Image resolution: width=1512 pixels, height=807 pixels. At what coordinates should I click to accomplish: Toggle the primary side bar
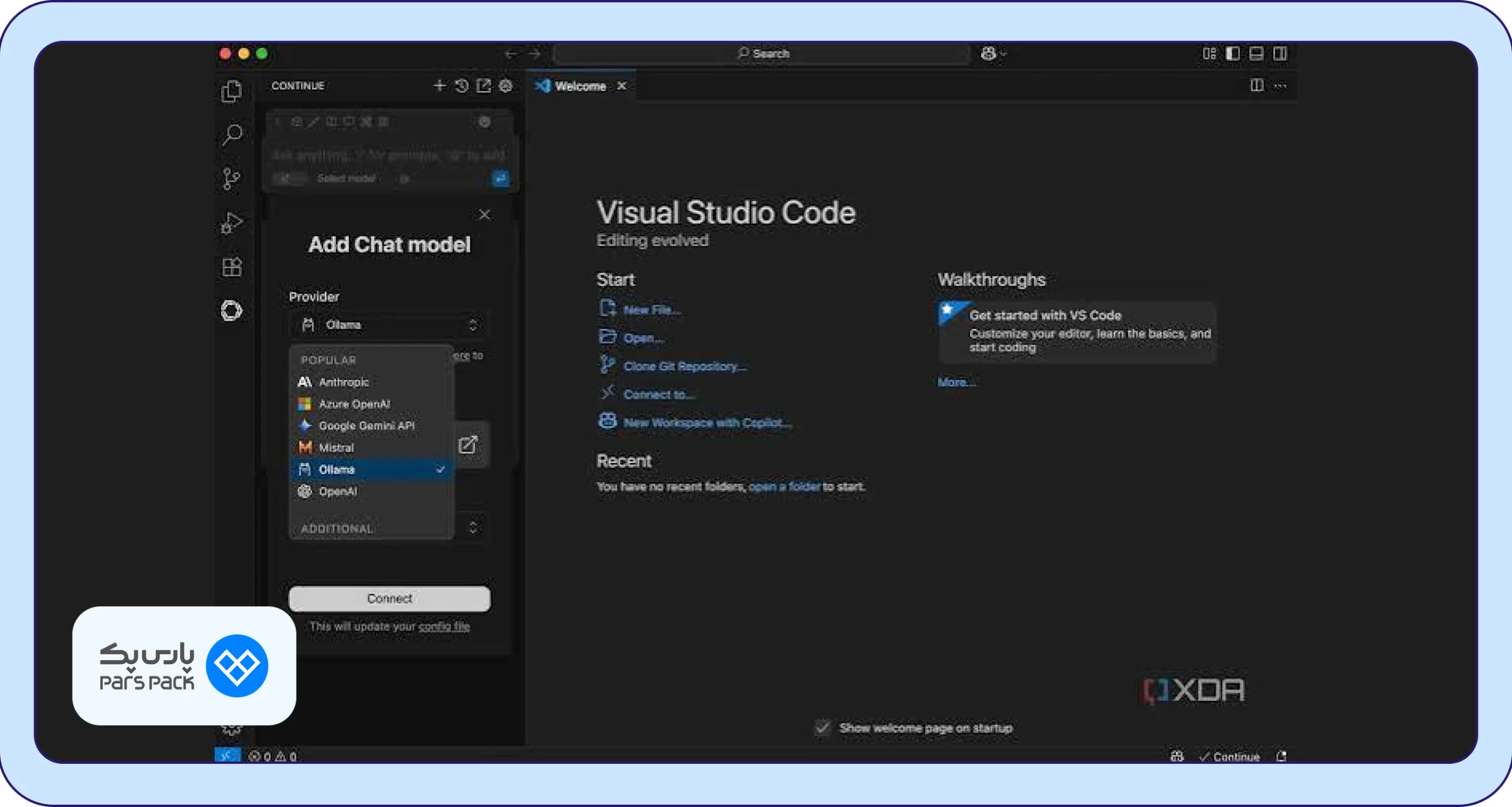pos(1233,54)
